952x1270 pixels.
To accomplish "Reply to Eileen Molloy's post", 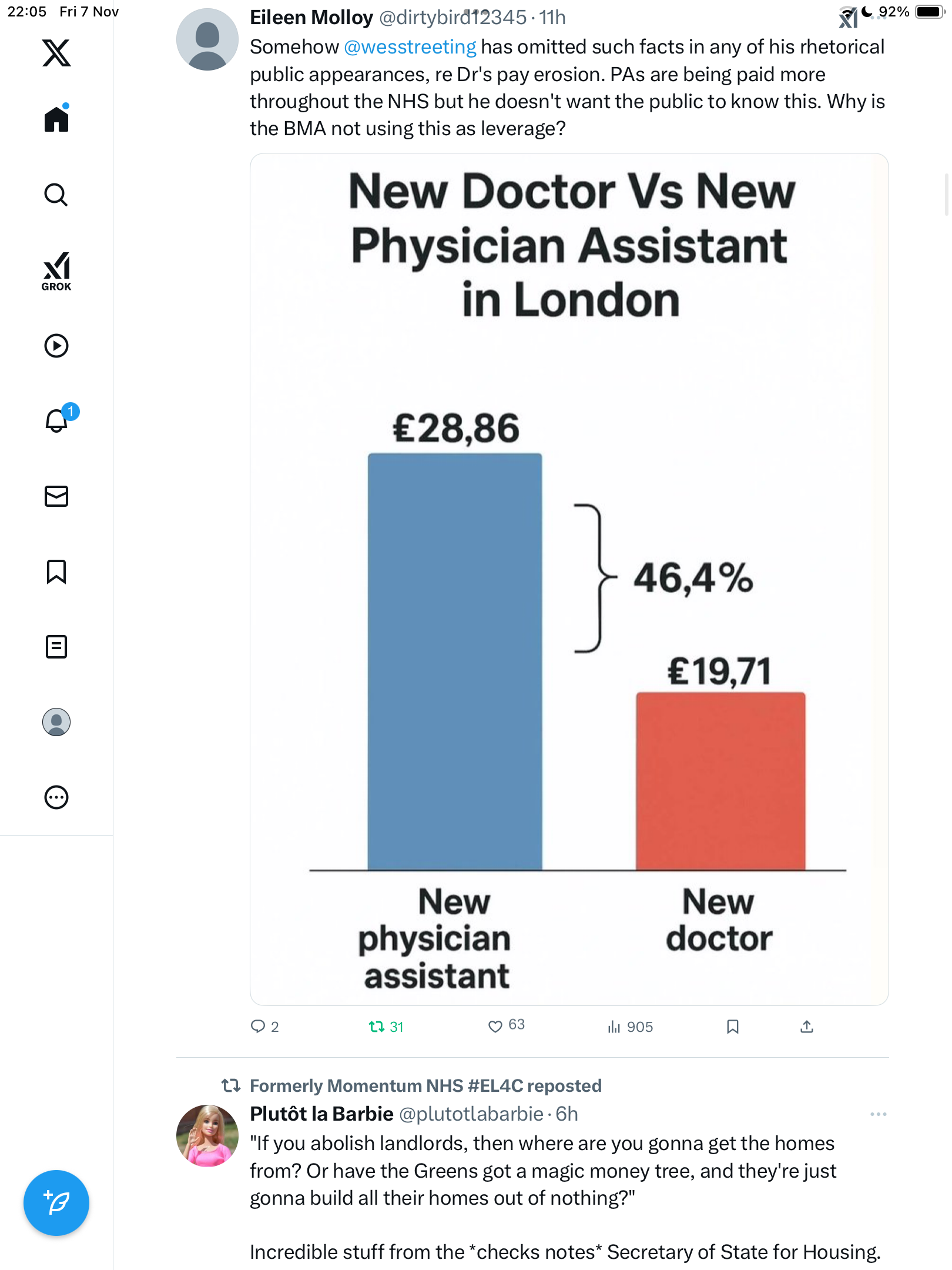I will (258, 1027).
